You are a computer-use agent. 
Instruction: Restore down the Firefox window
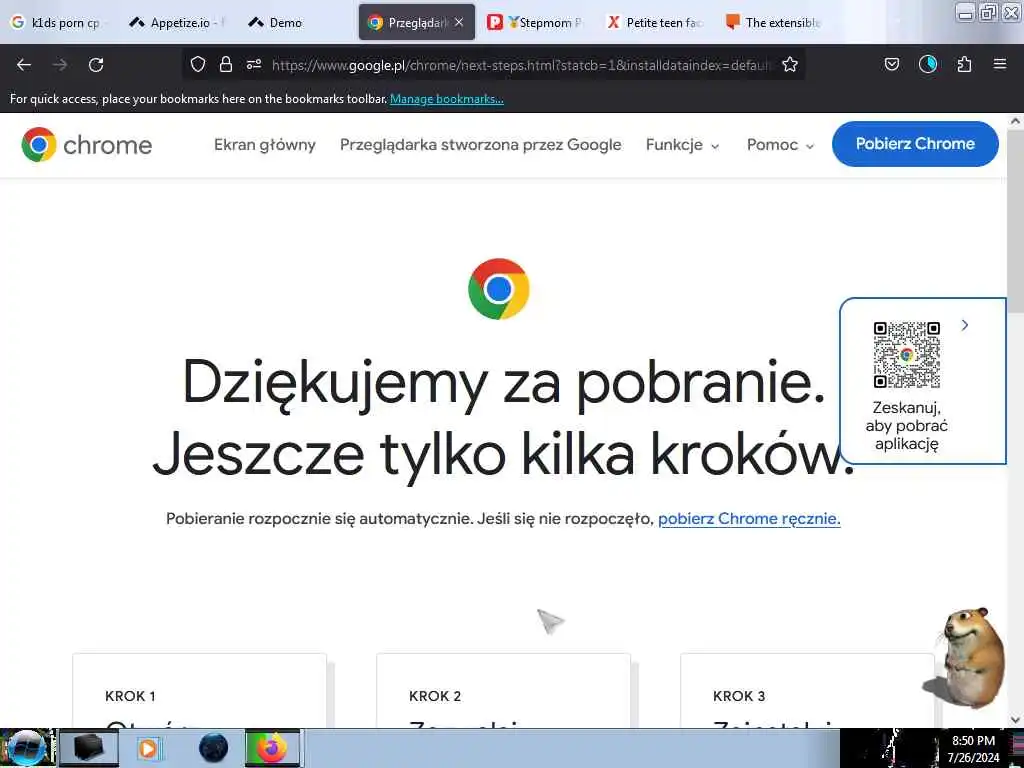click(x=989, y=12)
